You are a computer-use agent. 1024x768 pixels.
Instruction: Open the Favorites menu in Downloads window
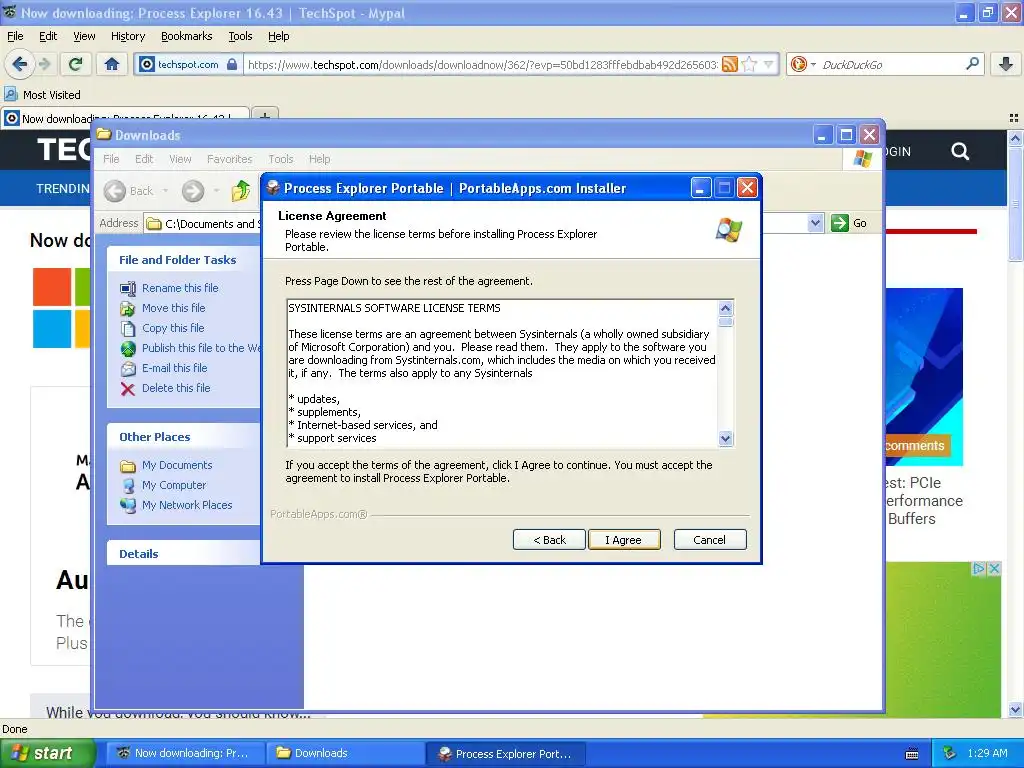coord(229,159)
